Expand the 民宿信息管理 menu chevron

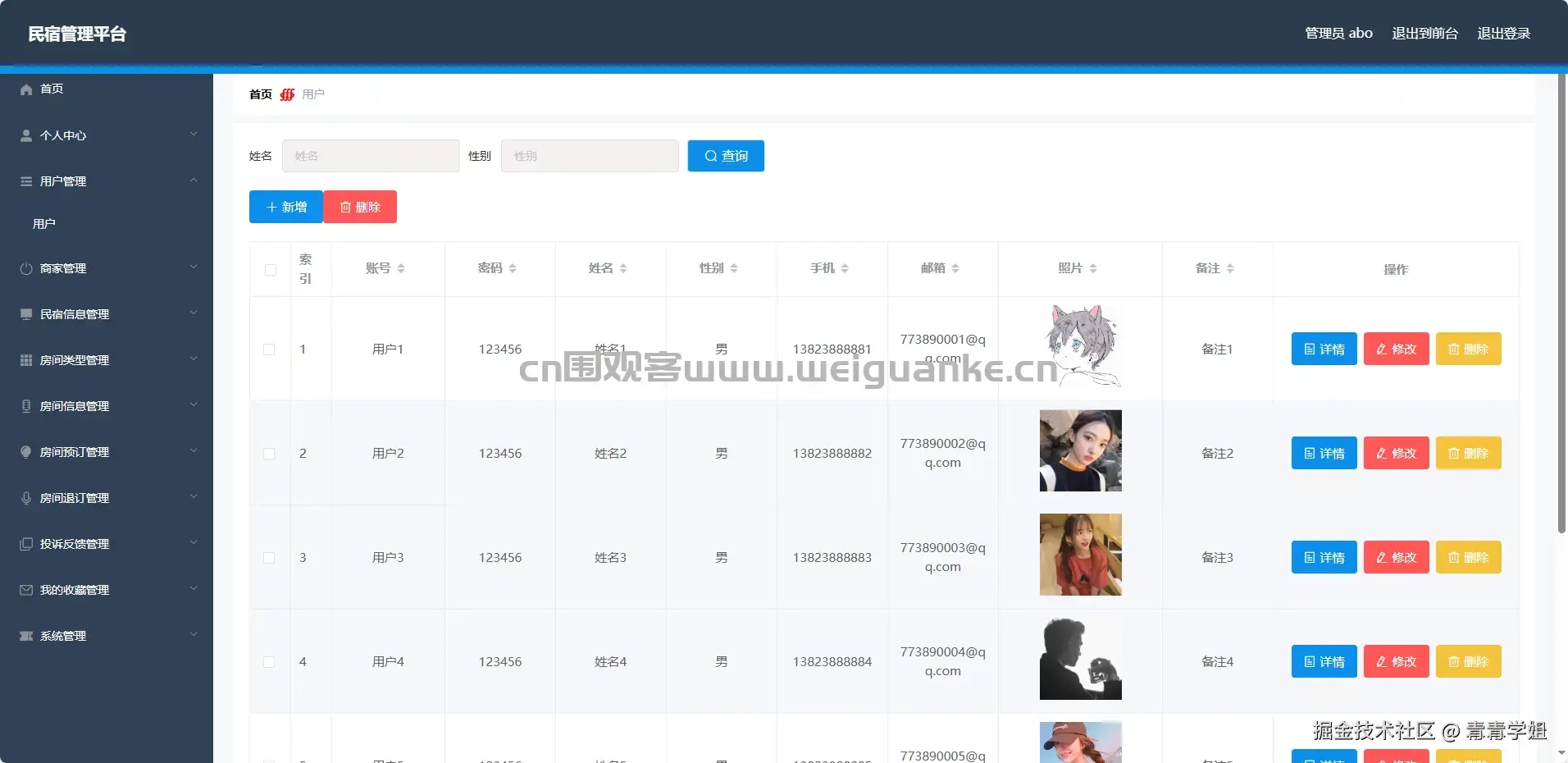click(194, 313)
